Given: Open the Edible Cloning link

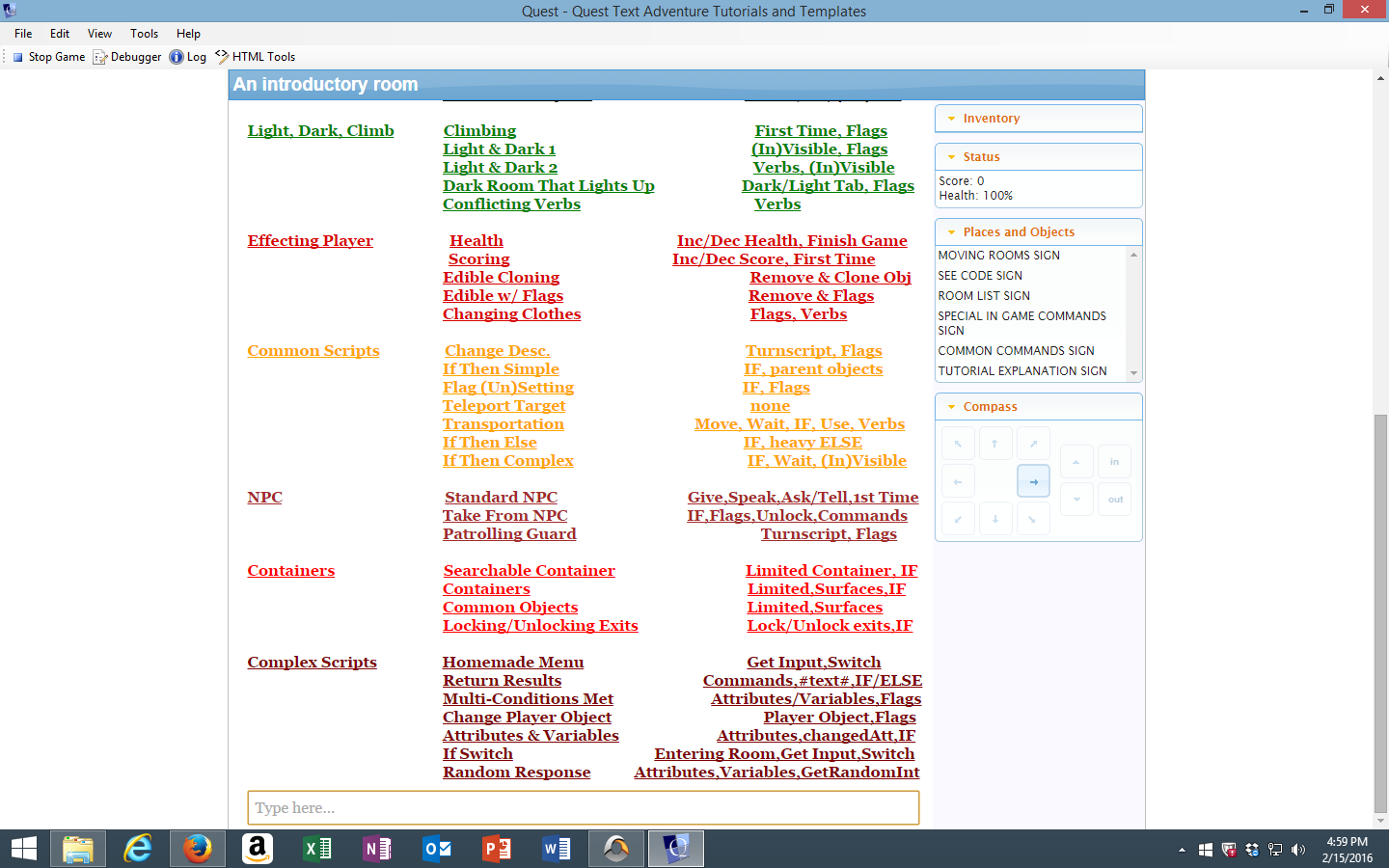Looking at the screenshot, I should [x=501, y=278].
